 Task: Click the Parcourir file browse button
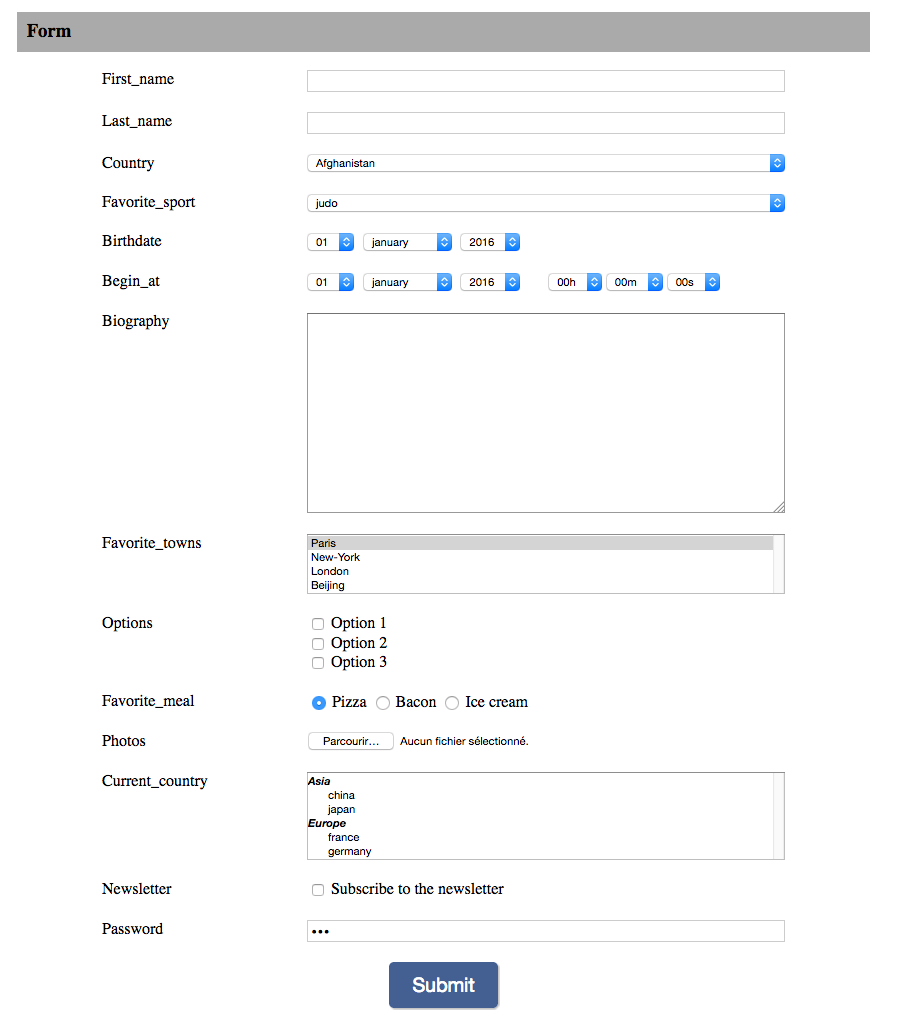(350, 741)
